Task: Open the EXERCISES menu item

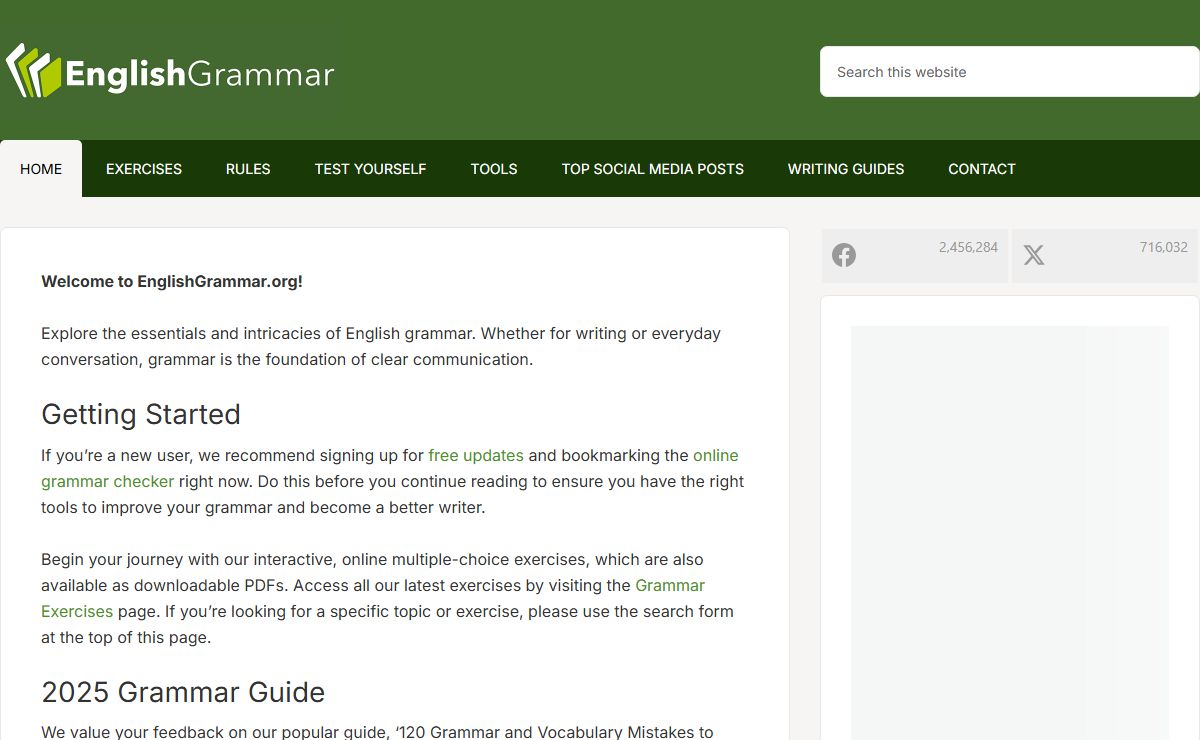Action: (x=144, y=169)
